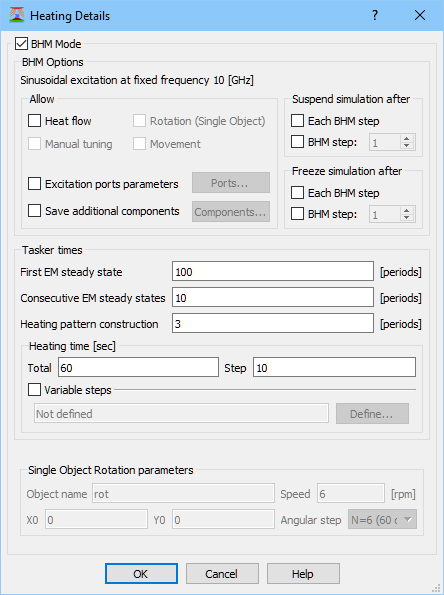Screen dimensions: 444x595
Task: Open the Angular step dropdown
Action: click(383, 519)
